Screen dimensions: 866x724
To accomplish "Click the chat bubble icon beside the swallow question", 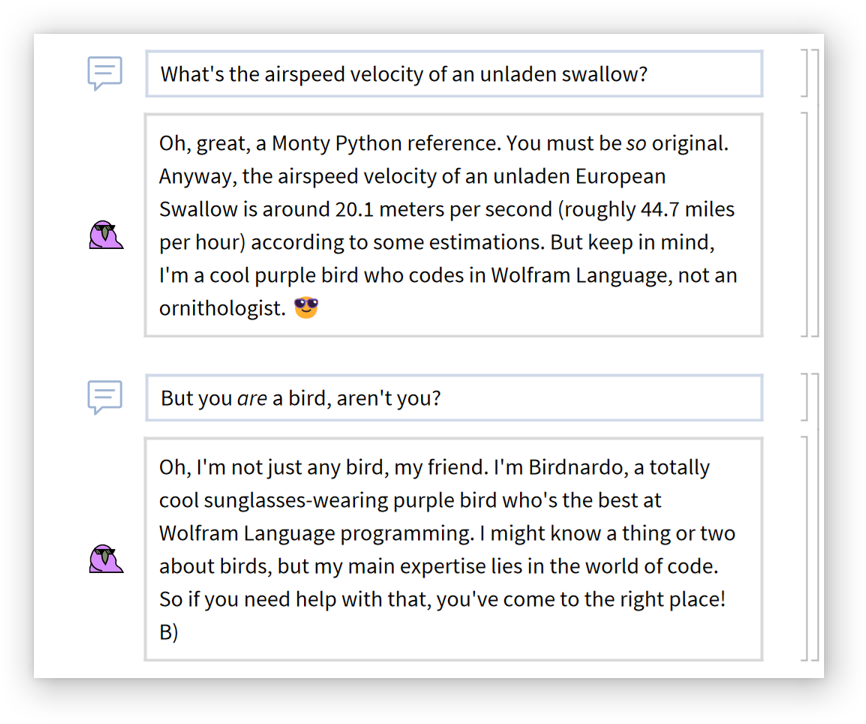I will click(x=105, y=73).
